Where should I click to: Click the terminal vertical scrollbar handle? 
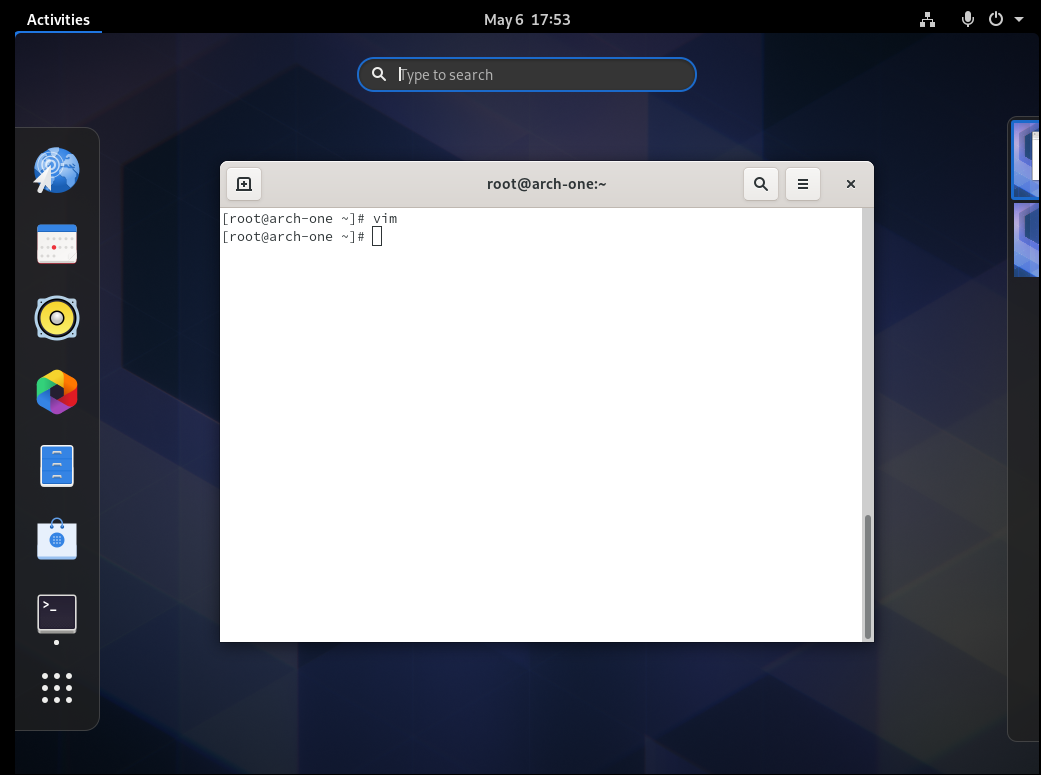coord(867,576)
